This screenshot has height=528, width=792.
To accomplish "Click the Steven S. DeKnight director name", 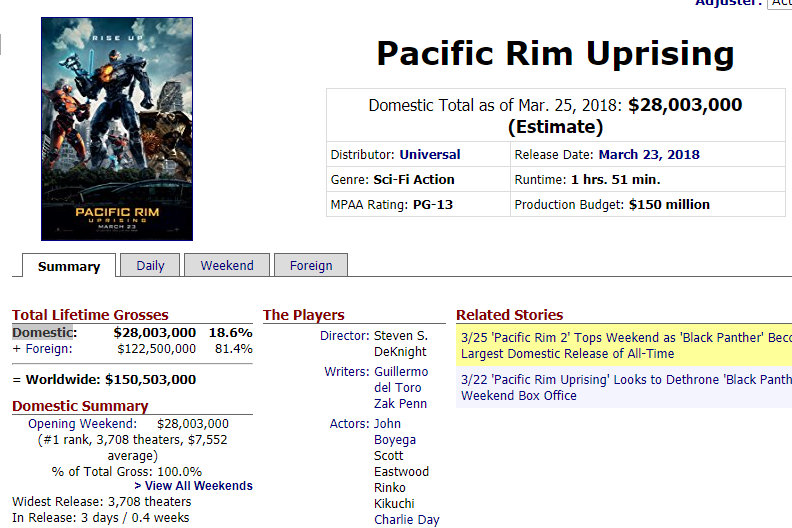I will tap(401, 344).
